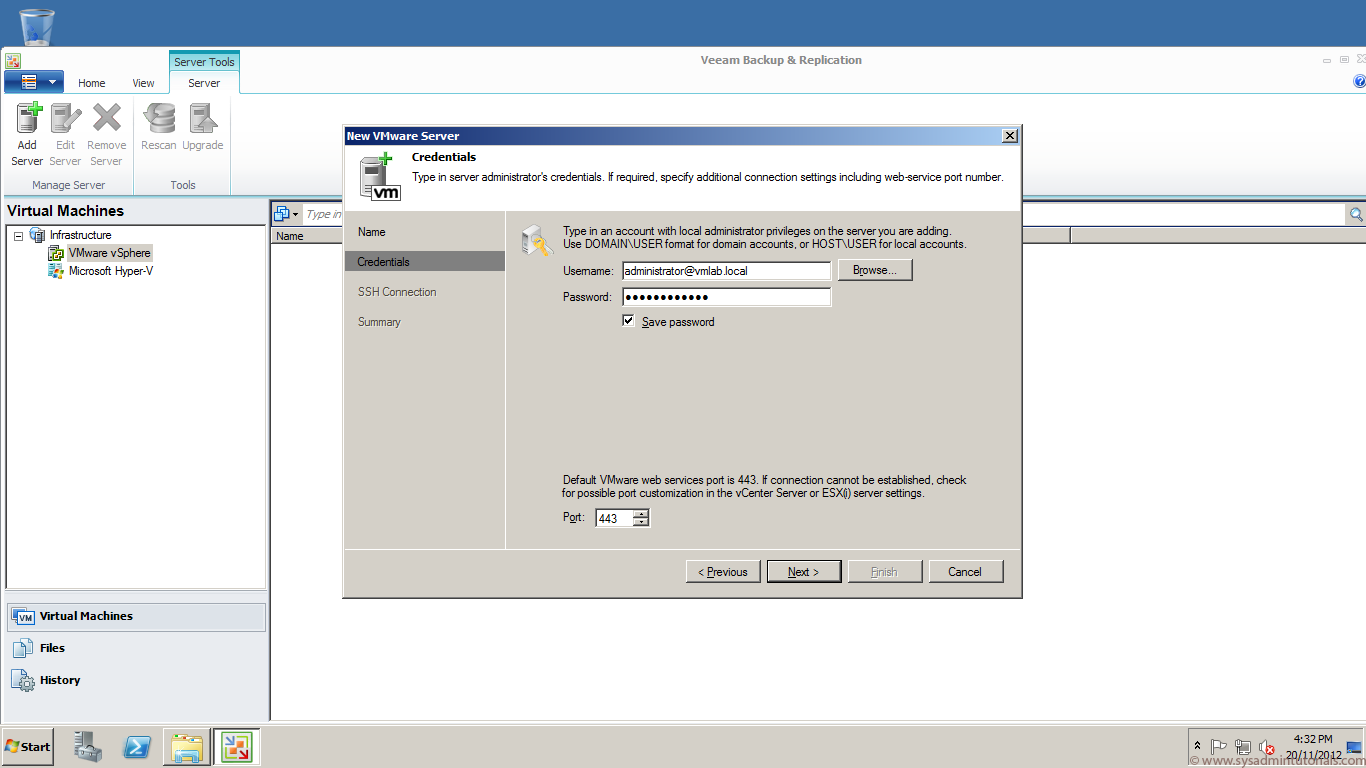
Task: Open the Windows Start menu
Action: pyautogui.click(x=27, y=747)
